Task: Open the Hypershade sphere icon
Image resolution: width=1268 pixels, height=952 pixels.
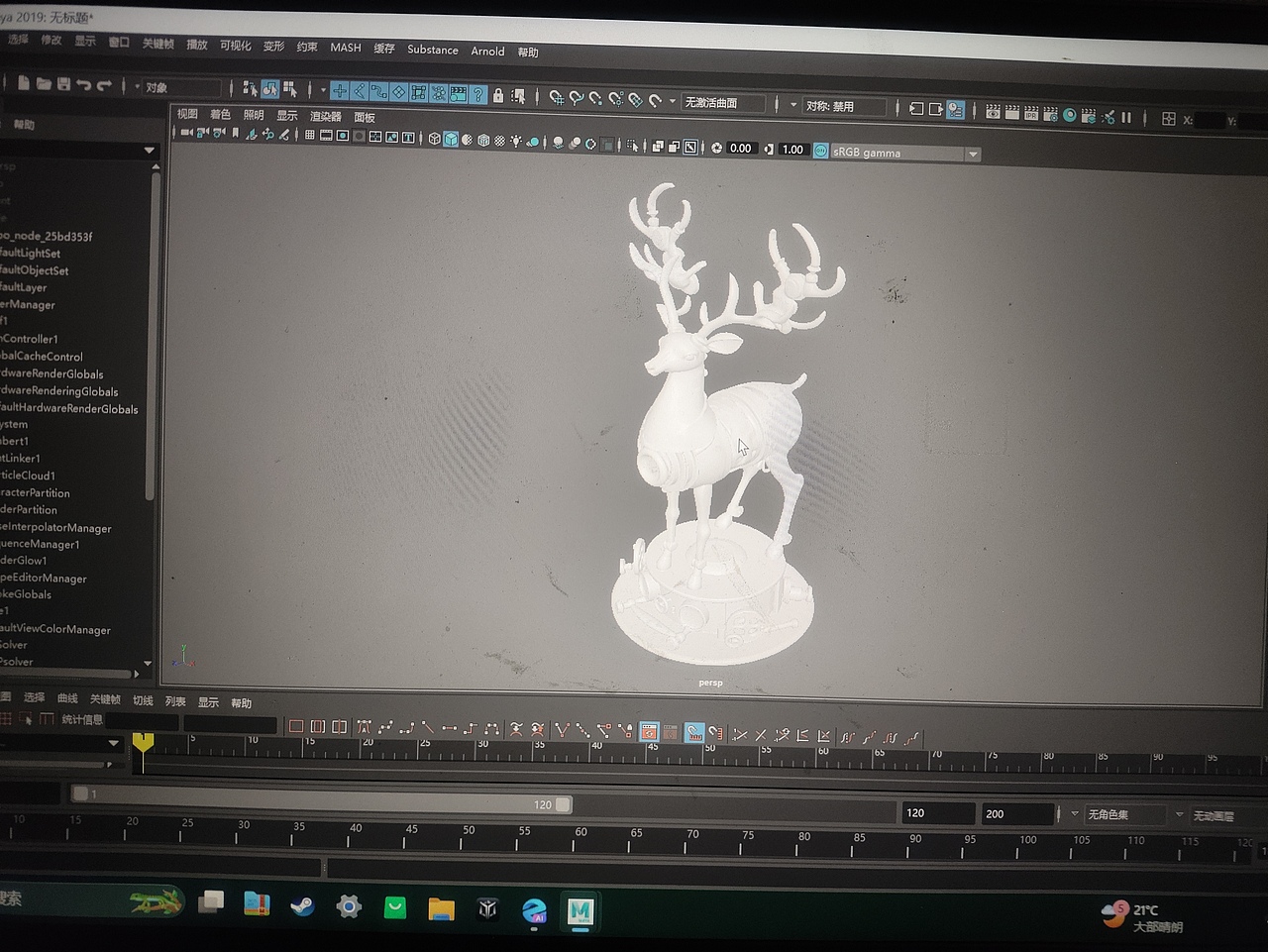Action: coord(1070,115)
